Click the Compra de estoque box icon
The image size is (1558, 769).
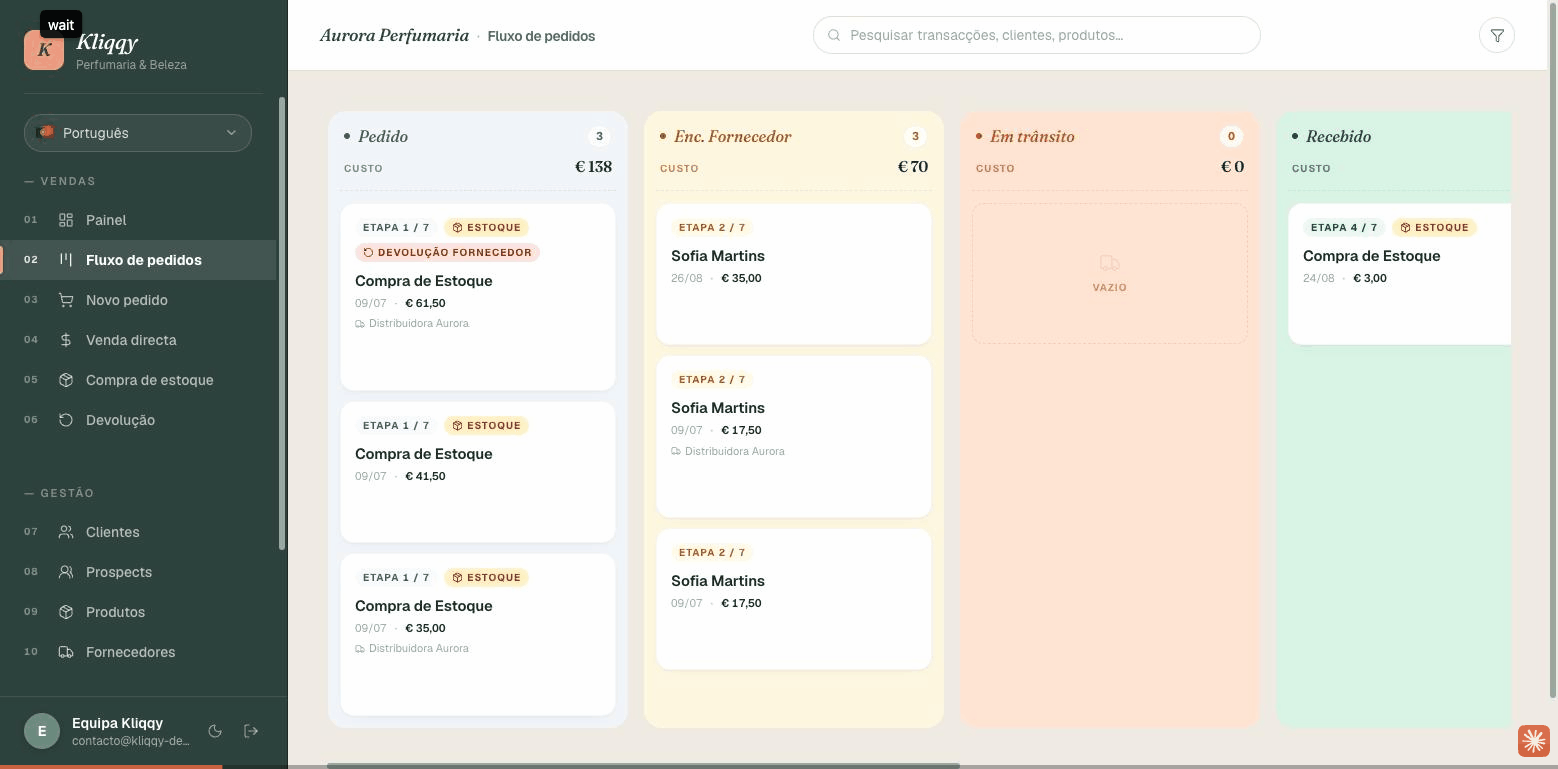[66, 380]
